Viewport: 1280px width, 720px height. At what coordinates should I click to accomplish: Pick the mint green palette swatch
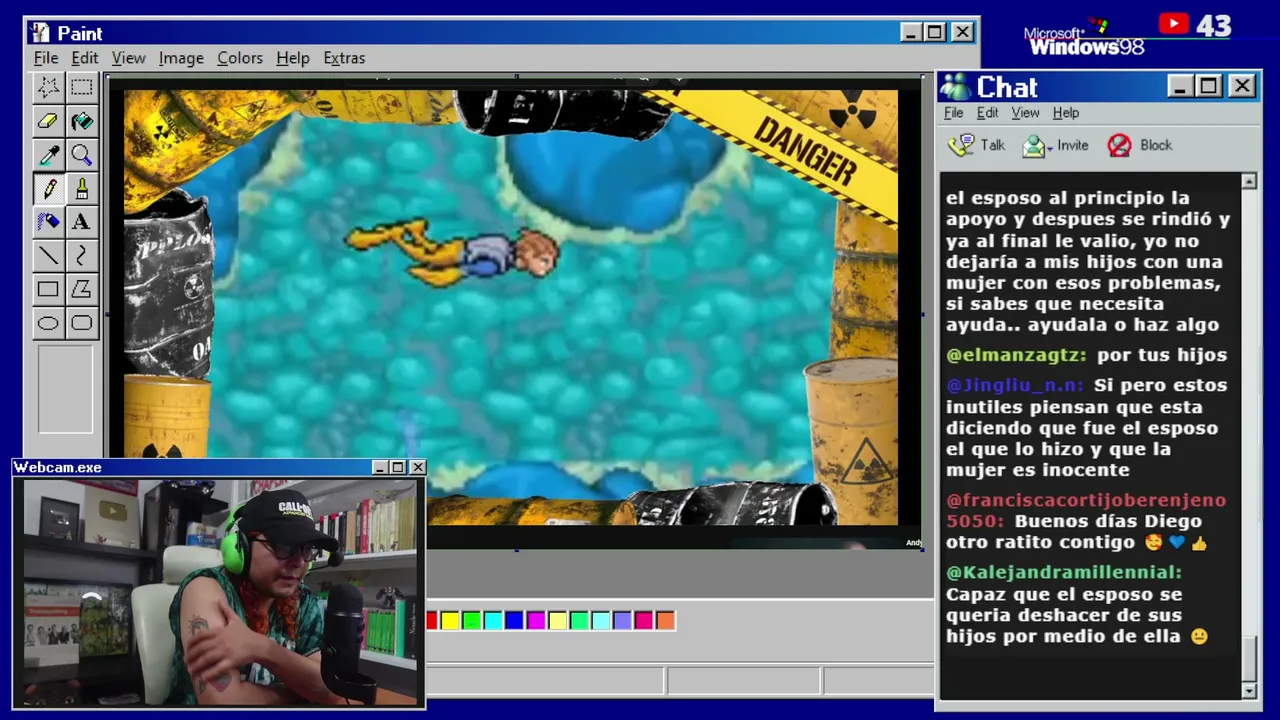coord(579,621)
